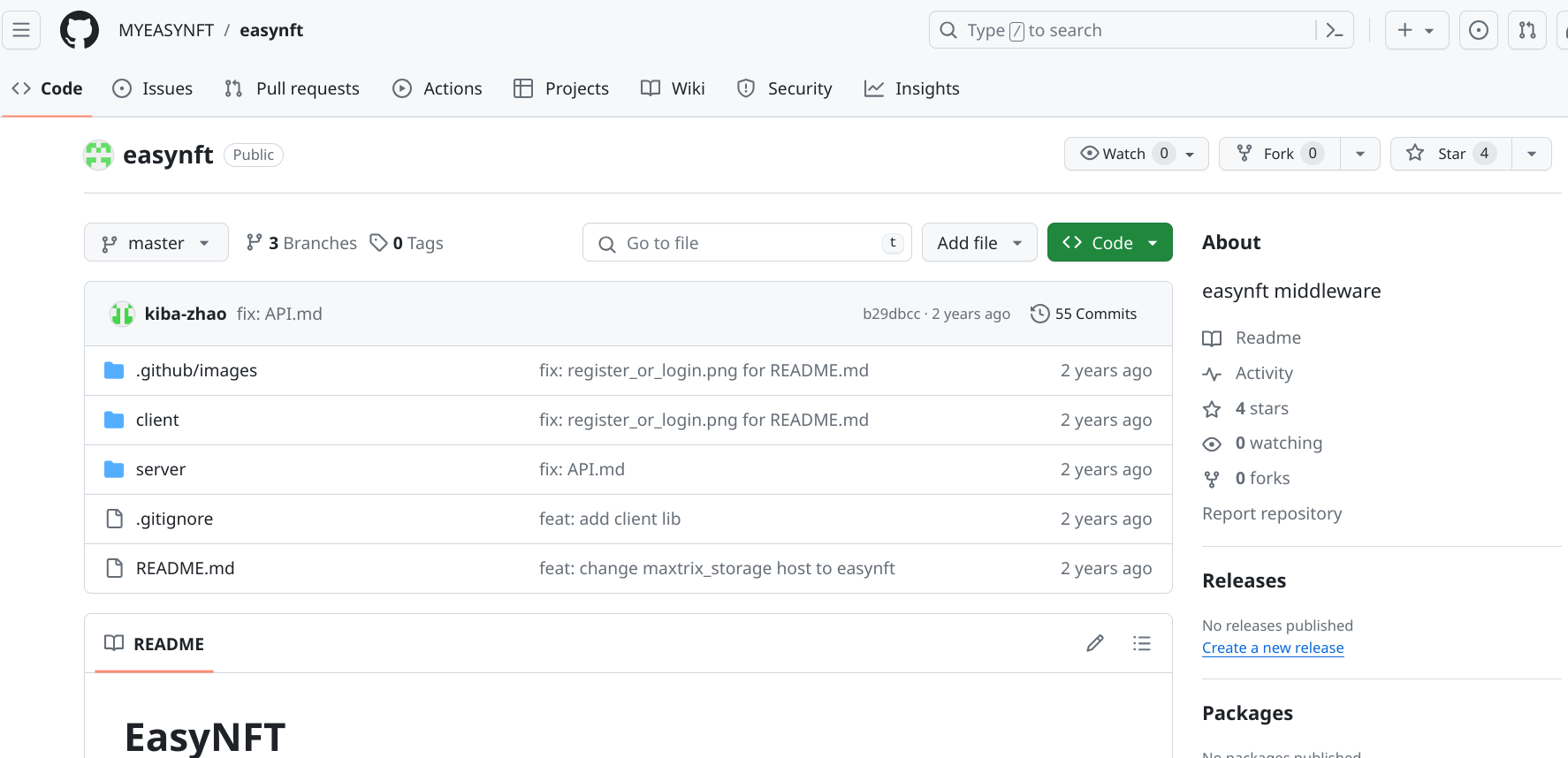
Task: Star the easynft repository
Action: [1450, 154]
